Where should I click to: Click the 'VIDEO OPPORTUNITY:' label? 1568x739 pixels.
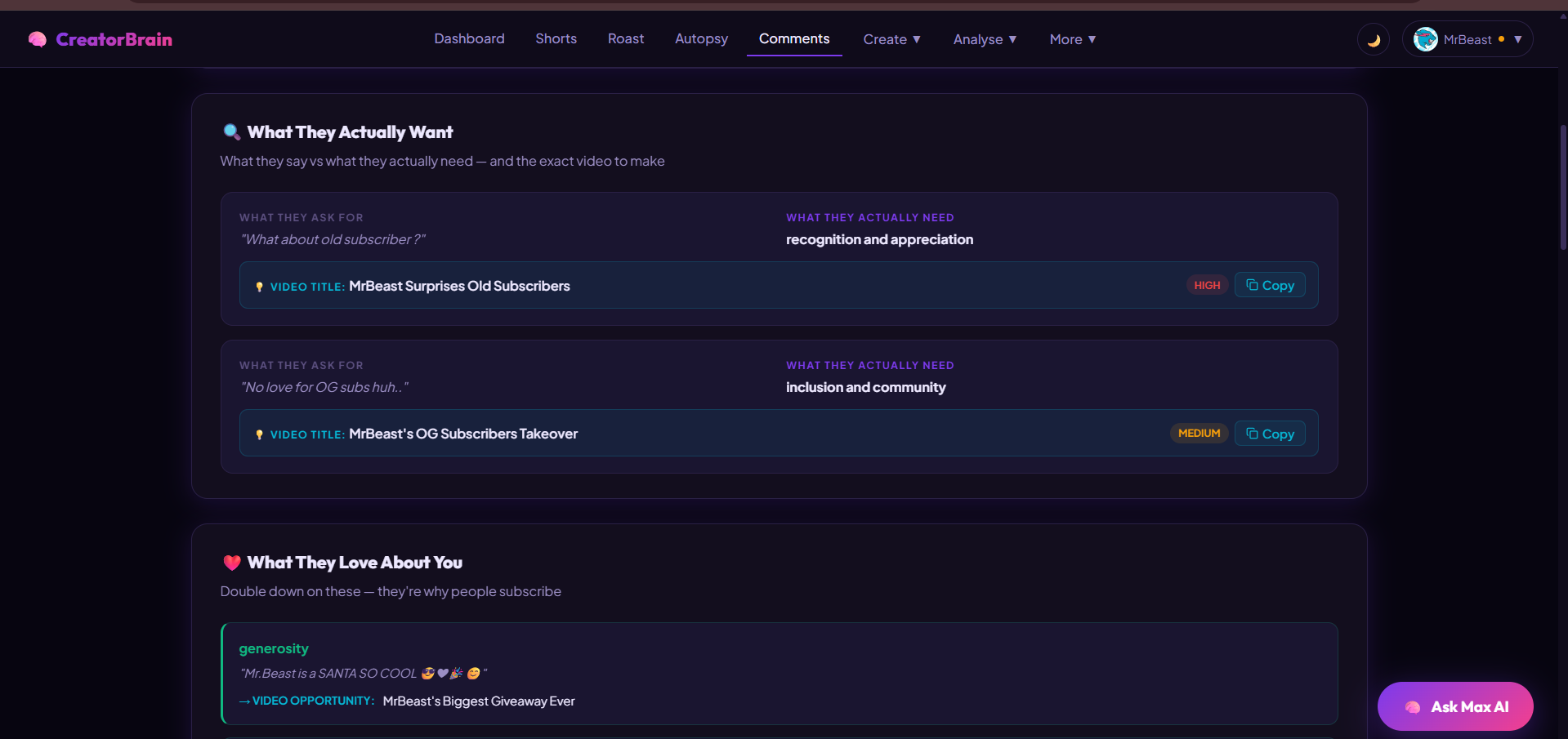click(313, 701)
